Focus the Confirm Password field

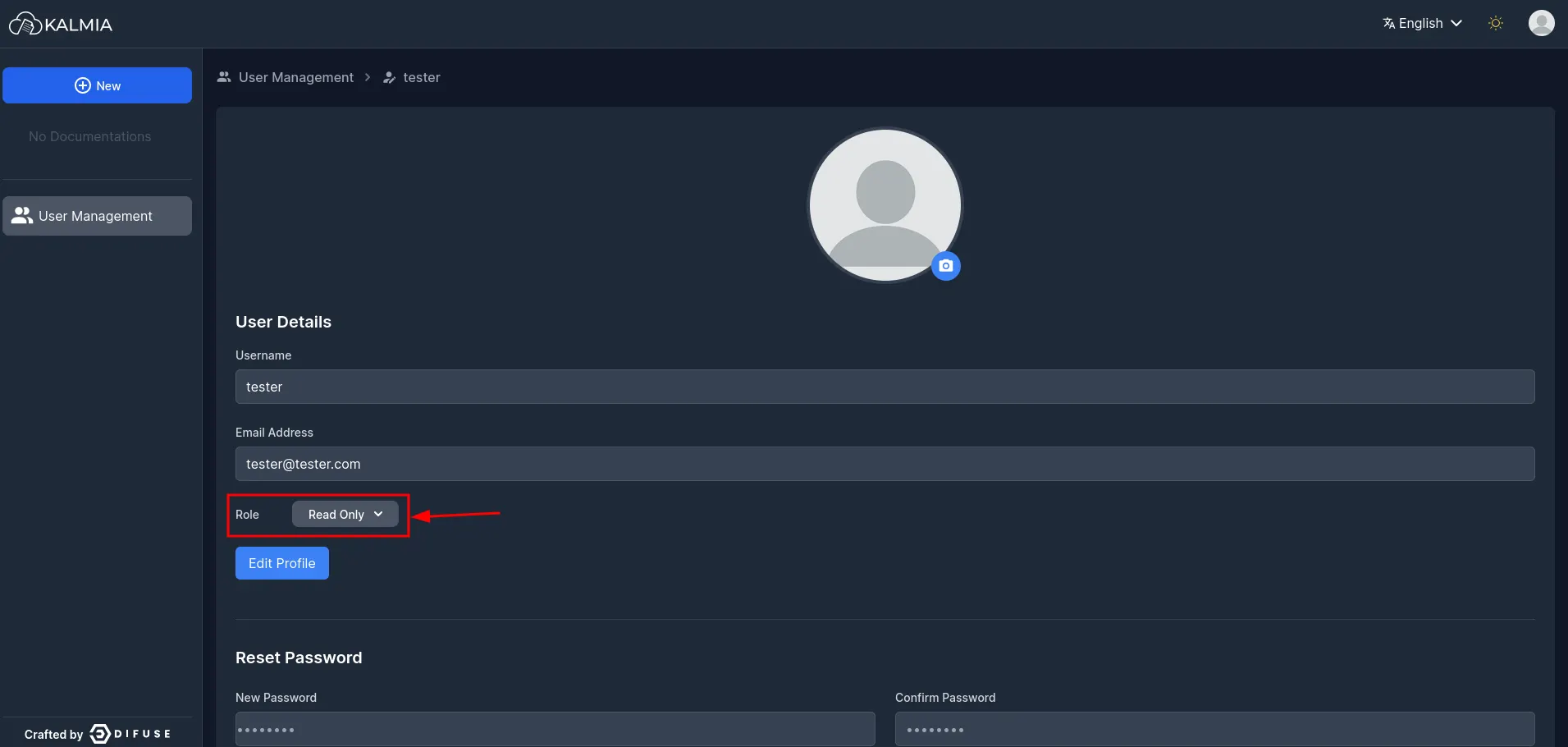click(x=1214, y=729)
